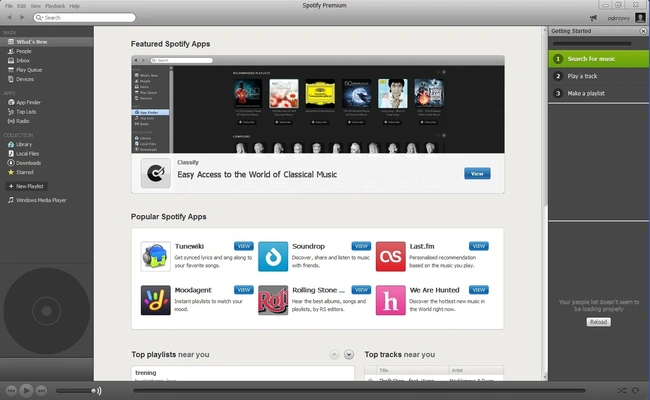Show previous top playlists with up arrow
This screenshot has width=650, height=400.
tap(335, 354)
